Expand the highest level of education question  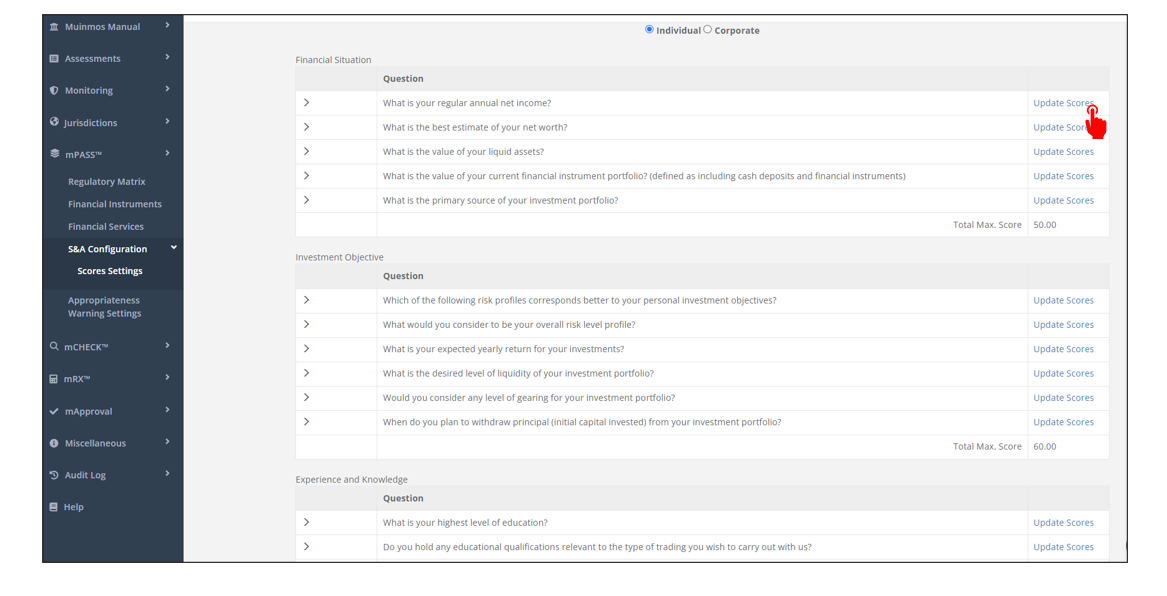coord(307,522)
